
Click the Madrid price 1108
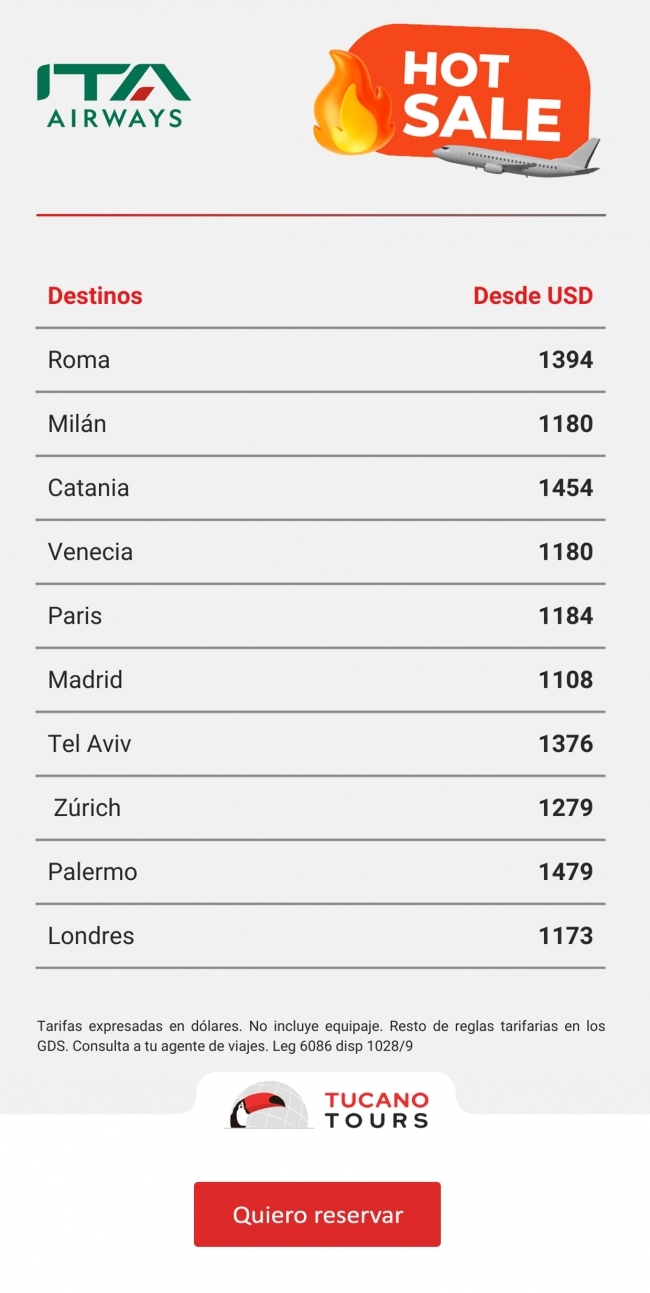tap(565, 680)
